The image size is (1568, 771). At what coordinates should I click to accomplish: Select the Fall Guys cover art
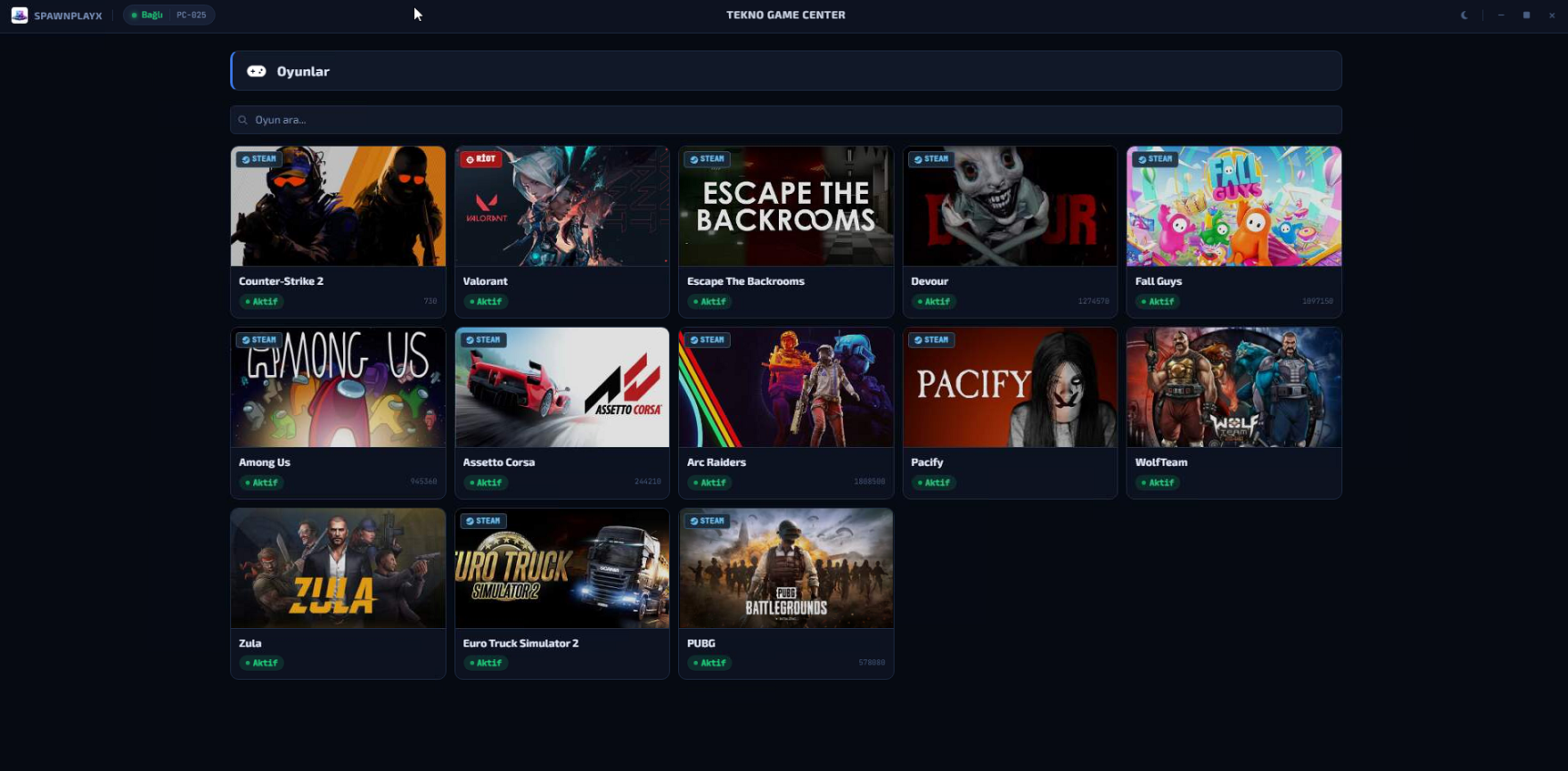1234,207
